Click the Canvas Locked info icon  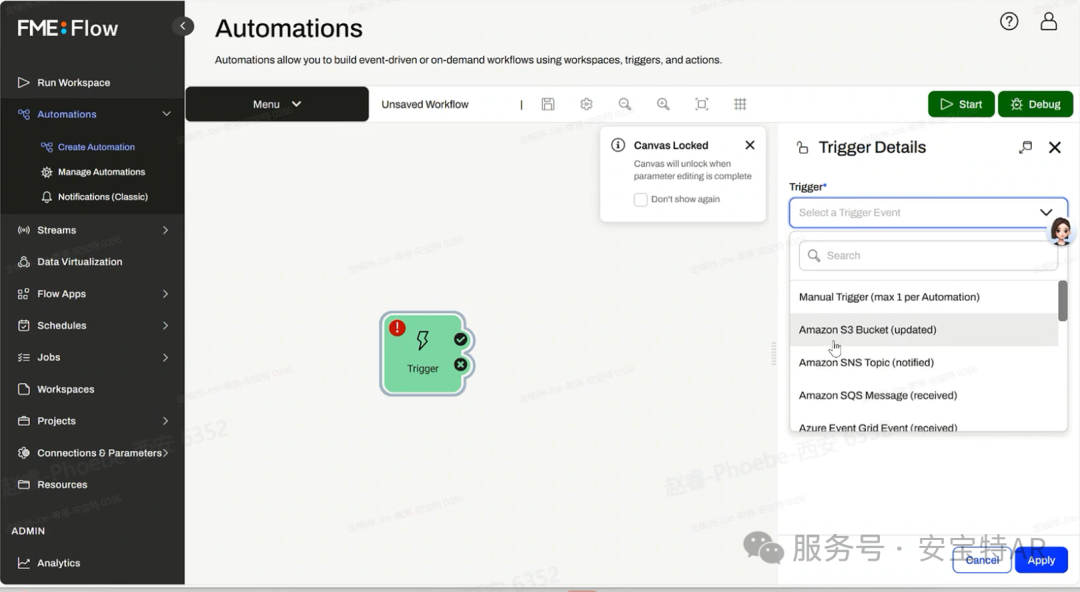618,145
